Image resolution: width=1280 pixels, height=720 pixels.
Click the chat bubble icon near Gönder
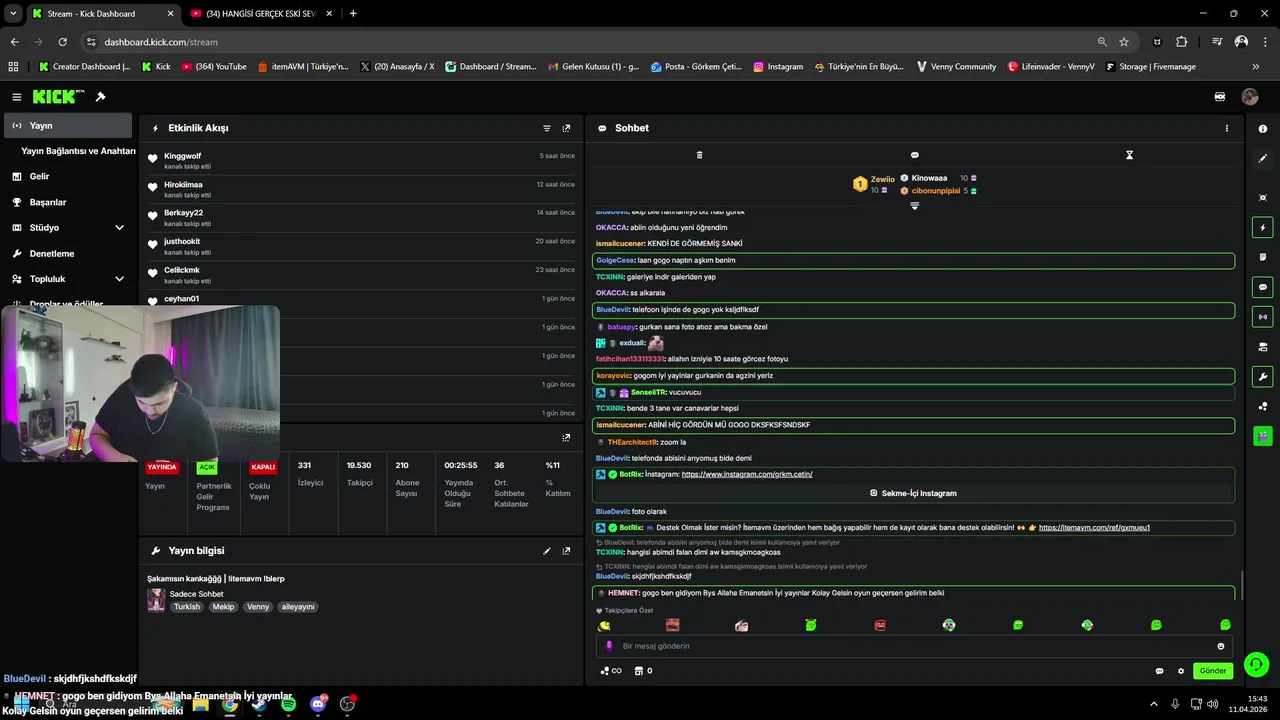tap(1160, 671)
